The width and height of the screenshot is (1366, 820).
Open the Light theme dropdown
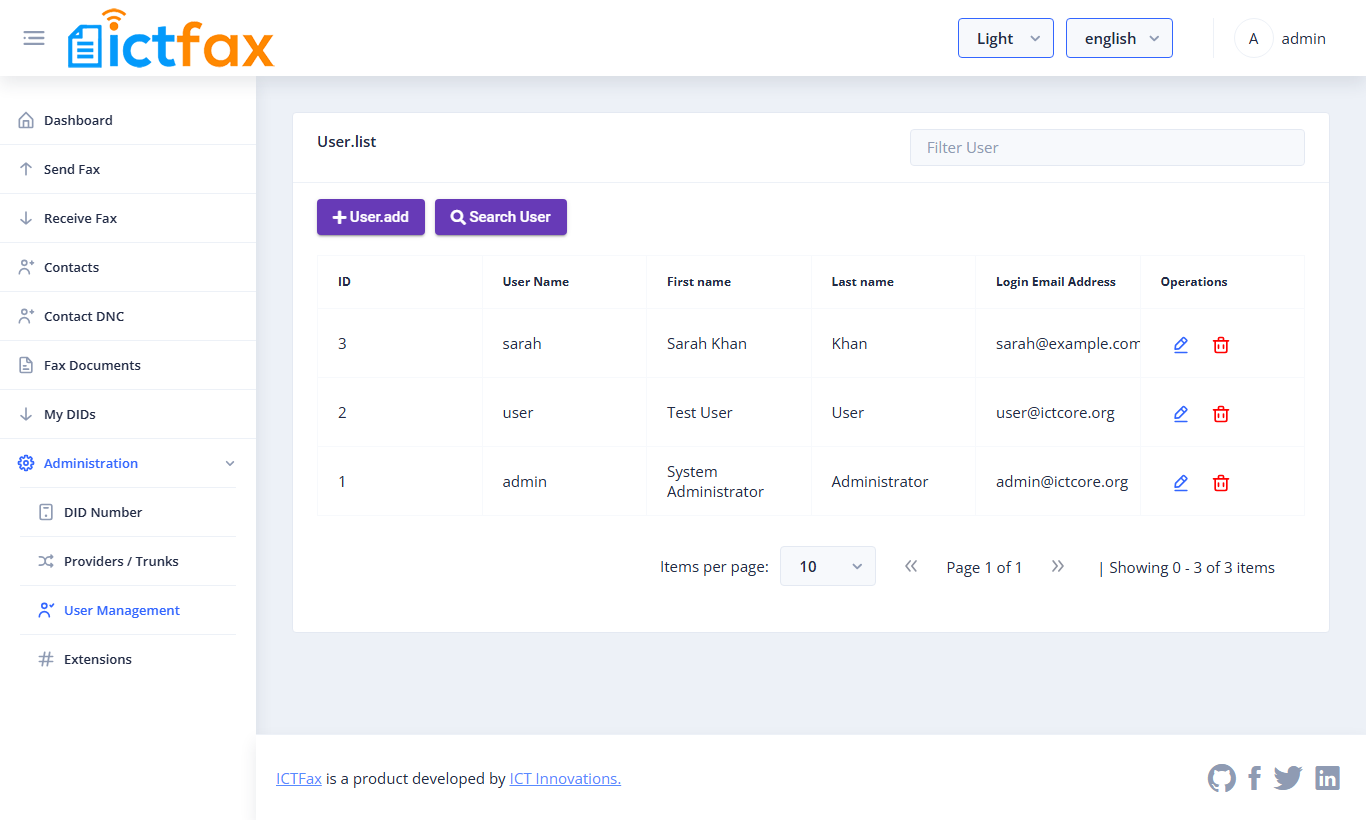click(1006, 38)
